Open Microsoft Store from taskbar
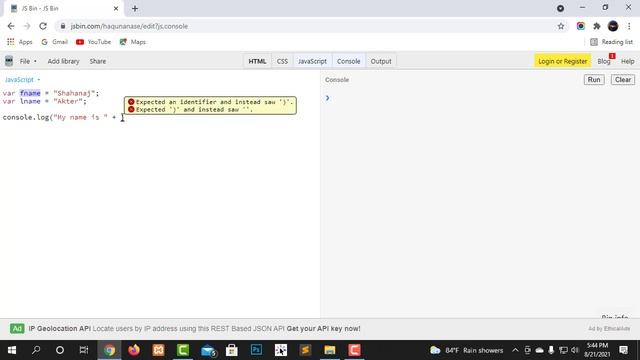Viewport: 640px width, 360px height. click(232, 350)
